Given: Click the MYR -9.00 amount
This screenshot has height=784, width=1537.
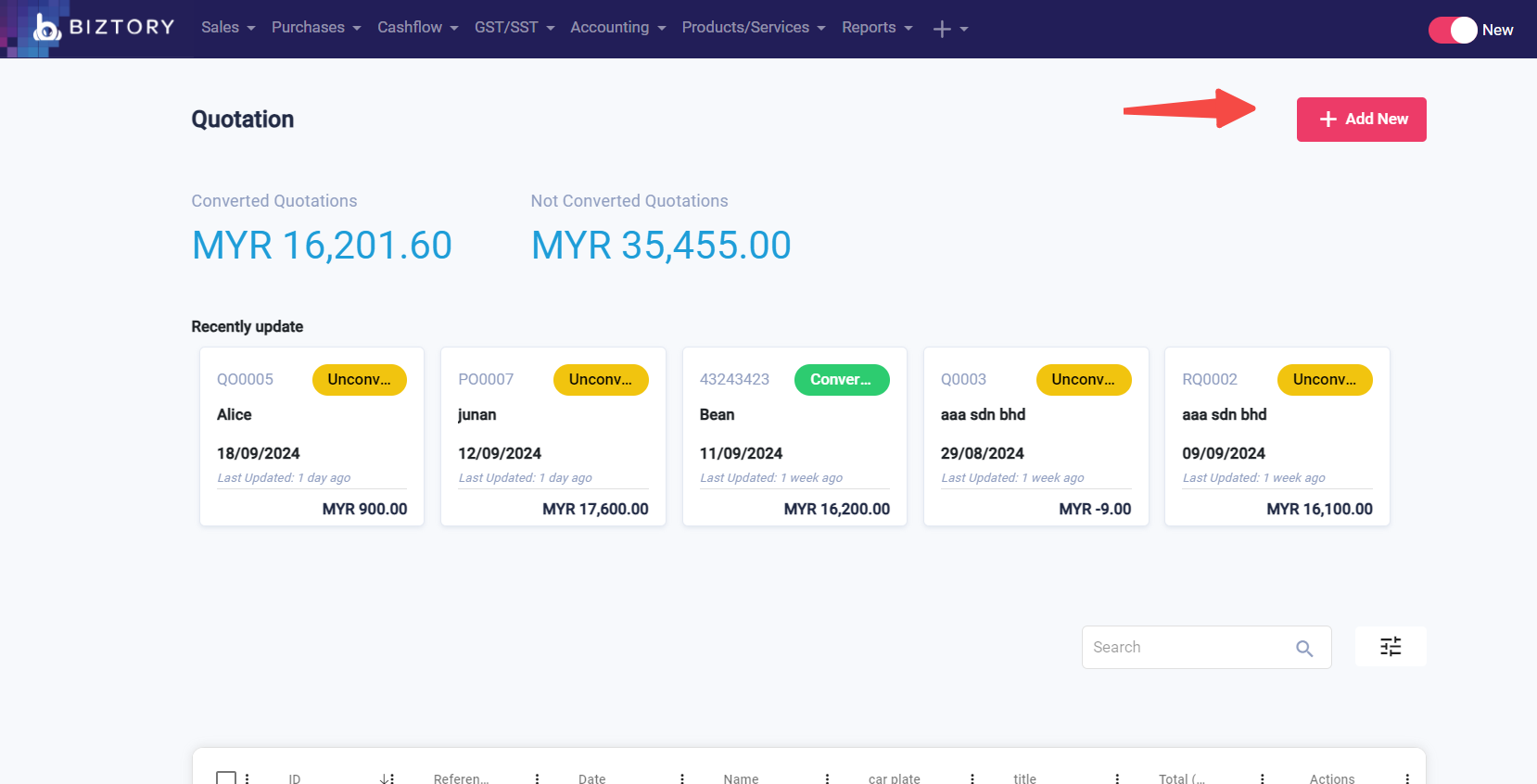Looking at the screenshot, I should point(1096,509).
